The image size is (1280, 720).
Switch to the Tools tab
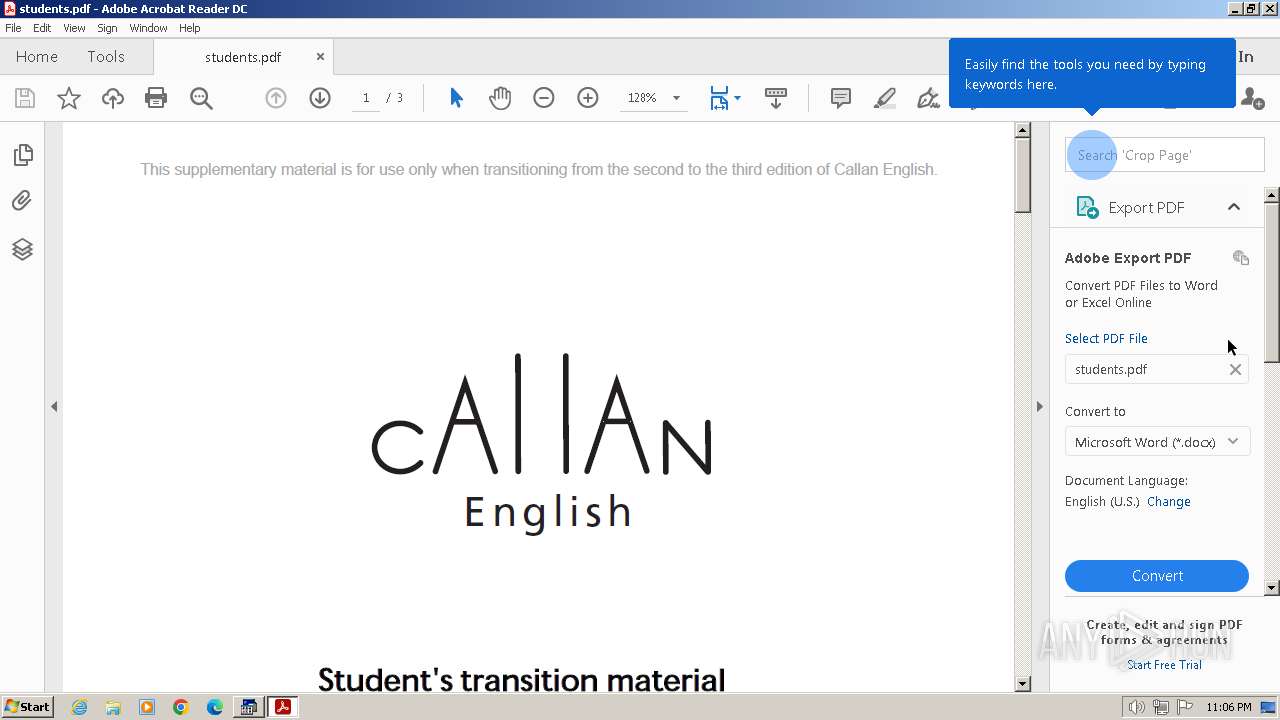pyautogui.click(x=106, y=57)
